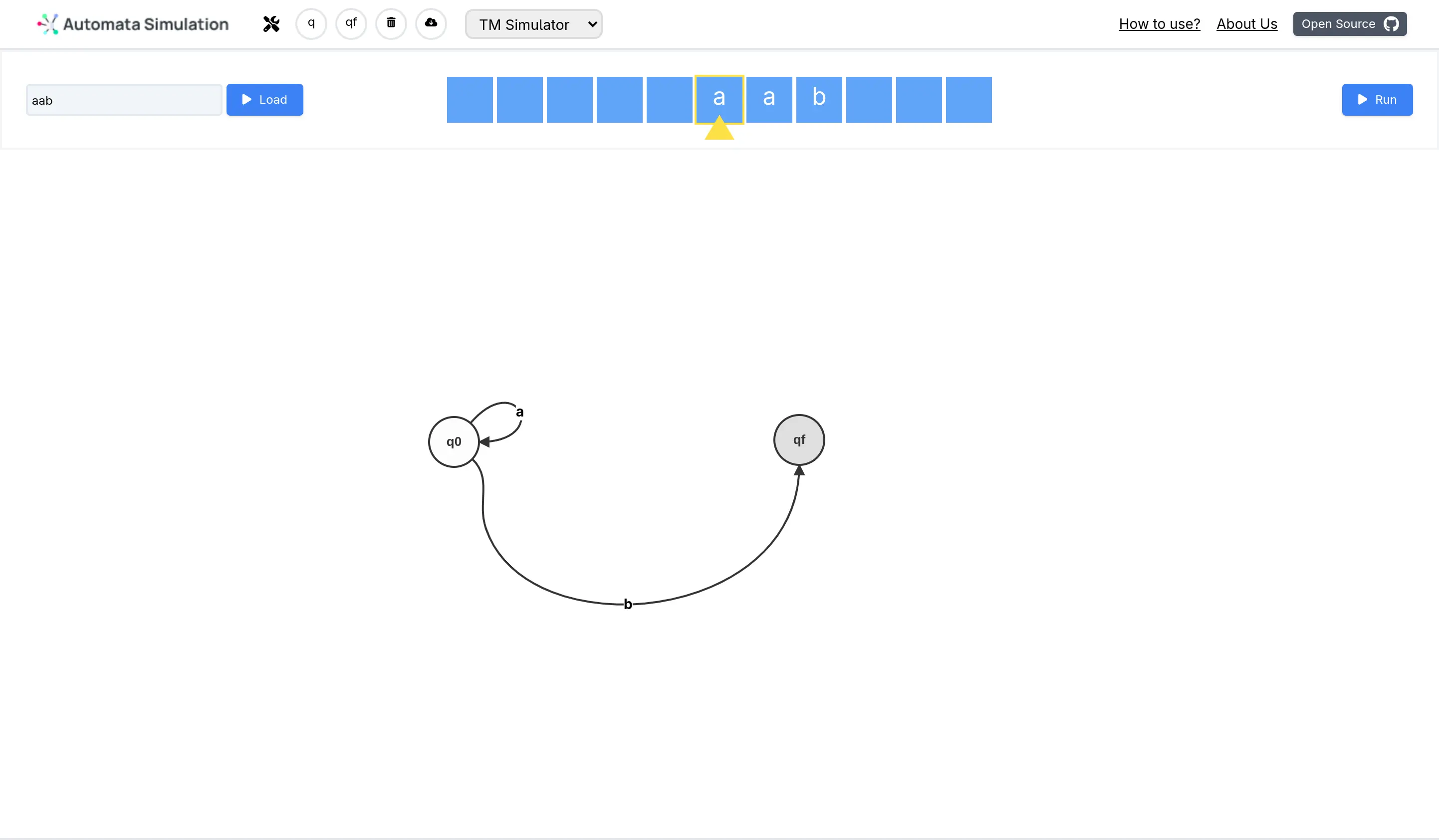Click the tape cell containing b
This screenshot has height=840, width=1439.
pyautogui.click(x=819, y=100)
